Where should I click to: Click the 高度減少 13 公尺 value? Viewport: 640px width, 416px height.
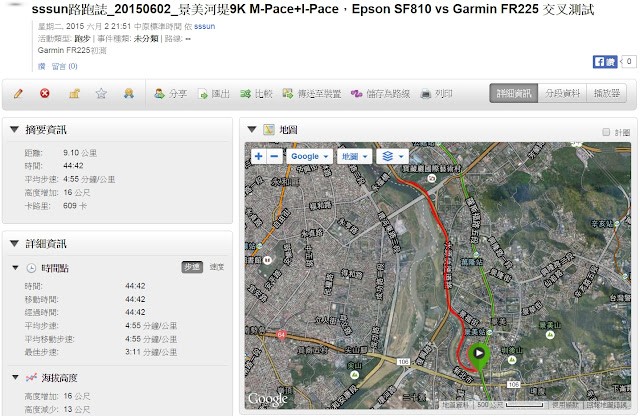77,409
